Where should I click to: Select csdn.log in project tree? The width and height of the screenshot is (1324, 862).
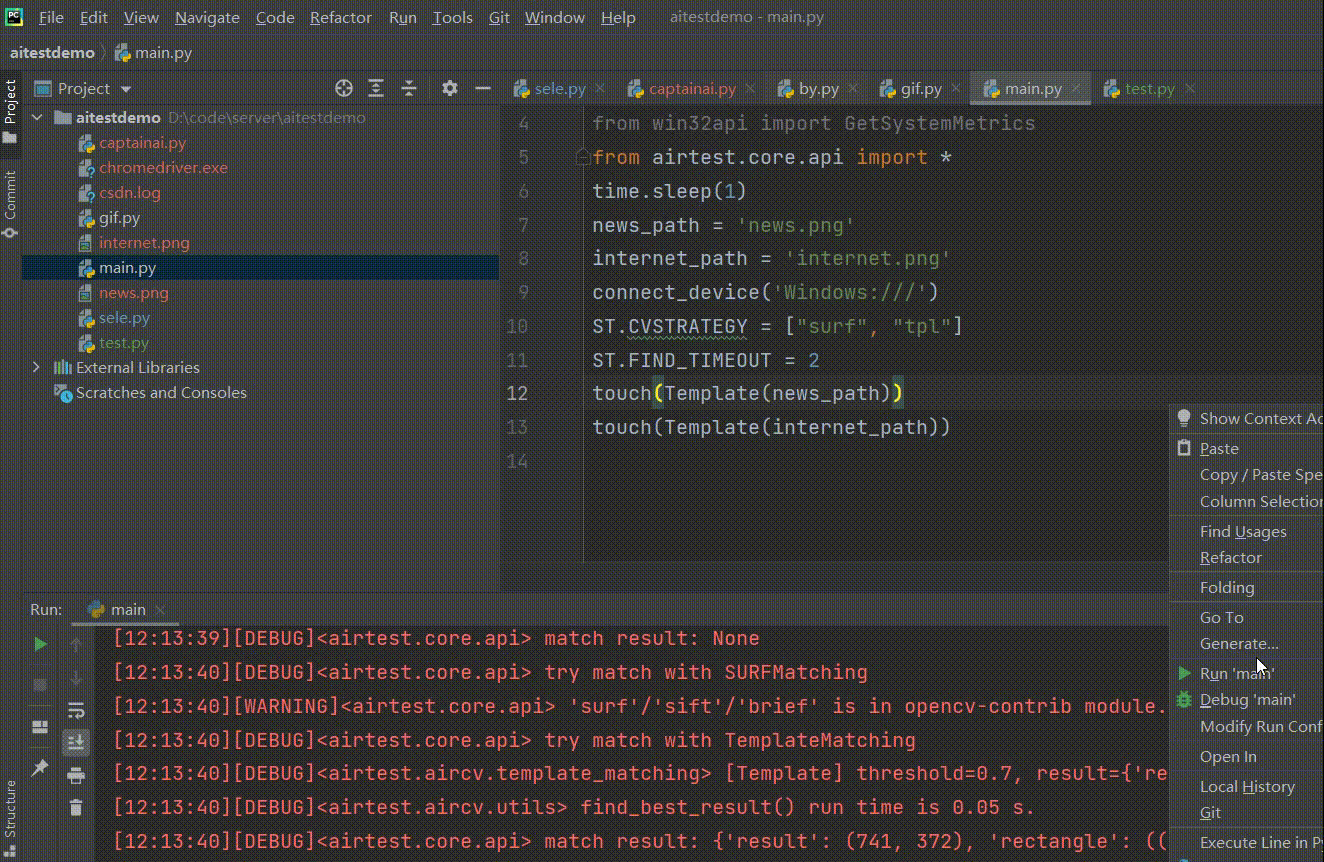pyautogui.click(x=130, y=193)
